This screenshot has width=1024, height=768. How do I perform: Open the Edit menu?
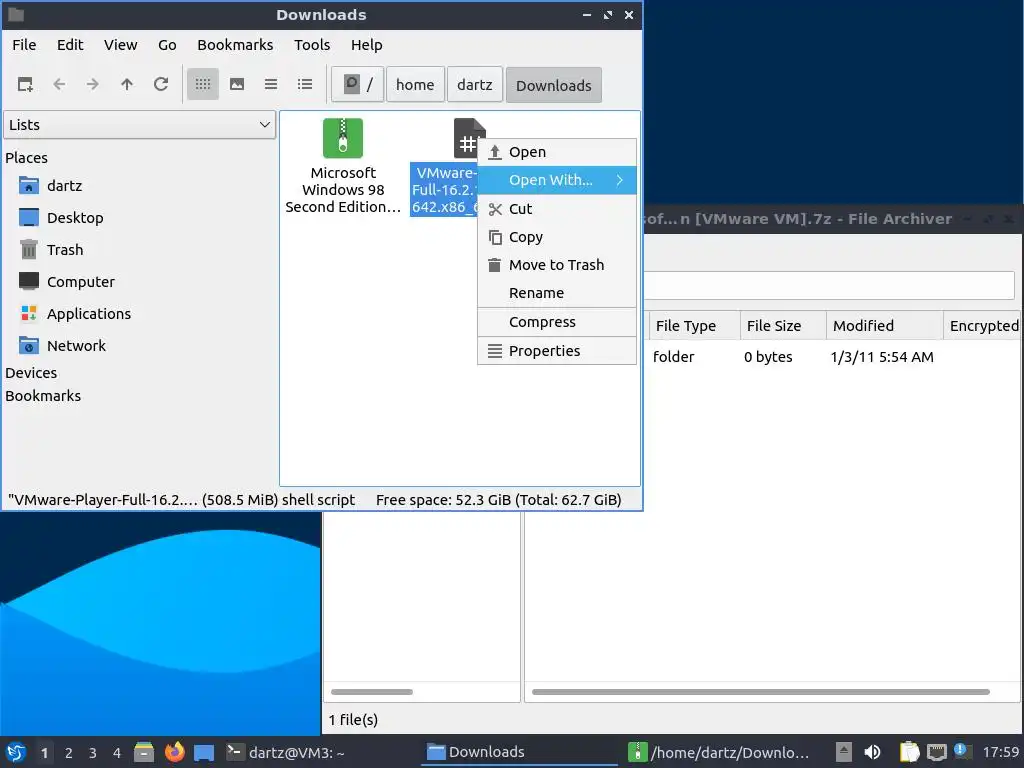70,45
